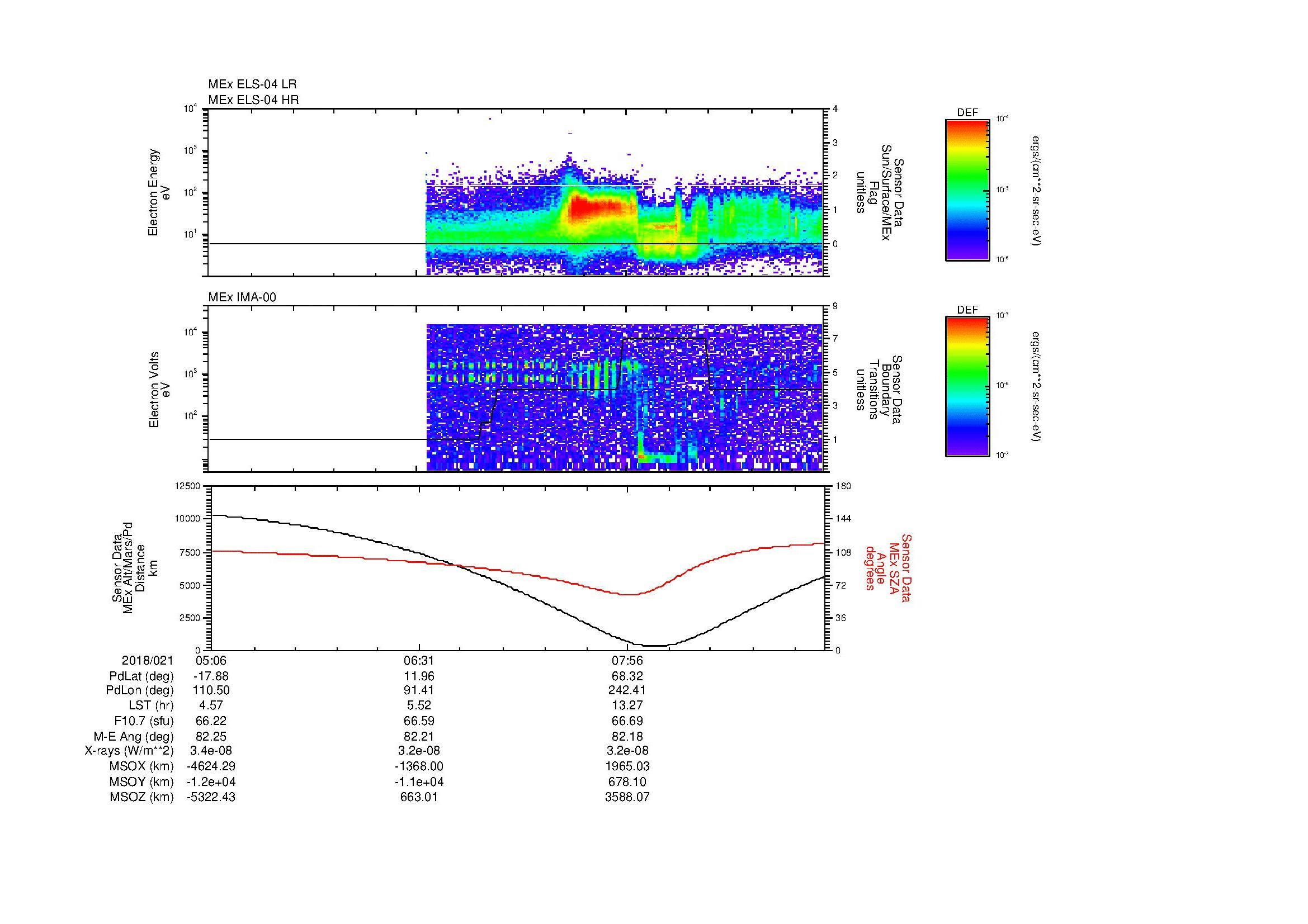Select PdLon value "242.41"
Viewport: 1308px width, 924px height.
627,690
